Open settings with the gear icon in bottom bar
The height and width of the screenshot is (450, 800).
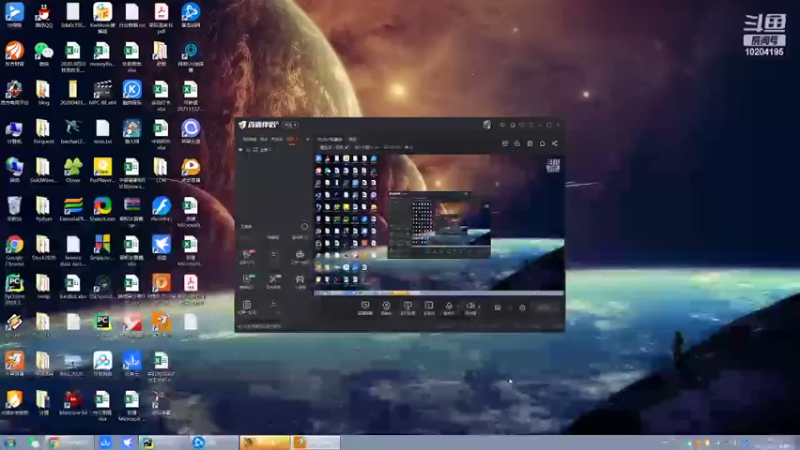522,308
